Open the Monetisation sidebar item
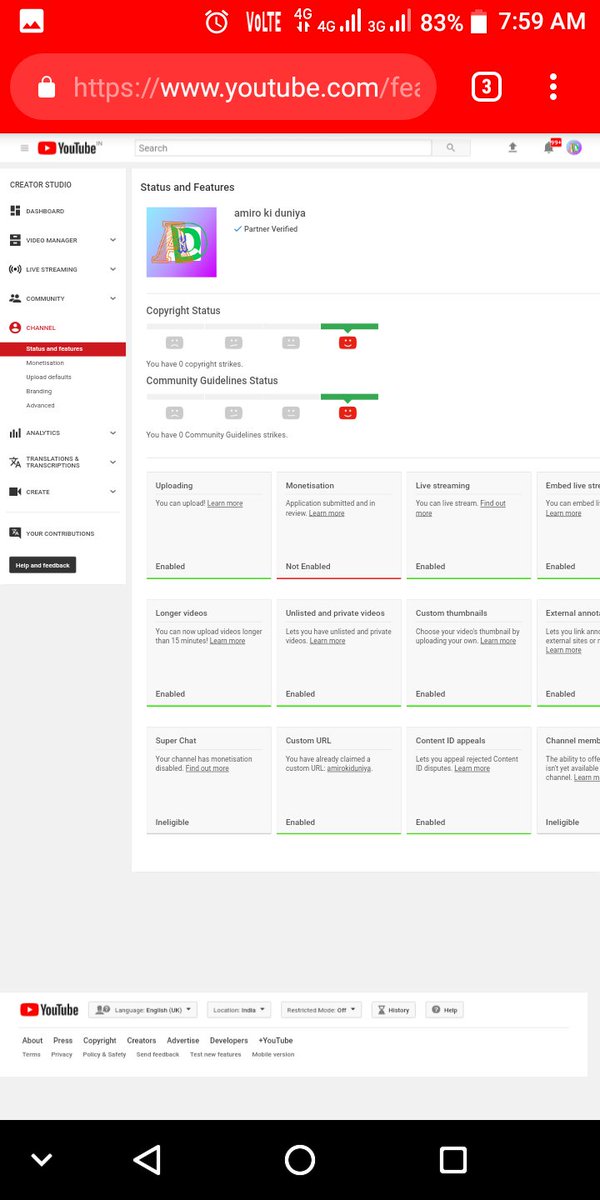Screen dimensions: 600x1200 coord(45,363)
